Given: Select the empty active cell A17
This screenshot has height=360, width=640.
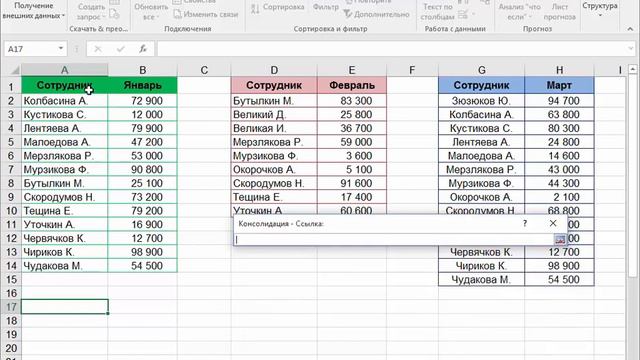Looking at the screenshot, I should point(64,307).
